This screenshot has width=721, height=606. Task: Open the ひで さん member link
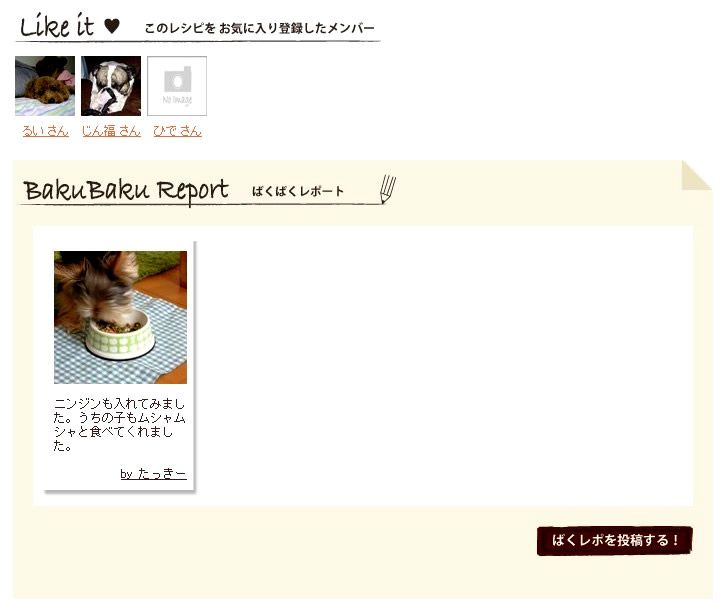(x=177, y=131)
